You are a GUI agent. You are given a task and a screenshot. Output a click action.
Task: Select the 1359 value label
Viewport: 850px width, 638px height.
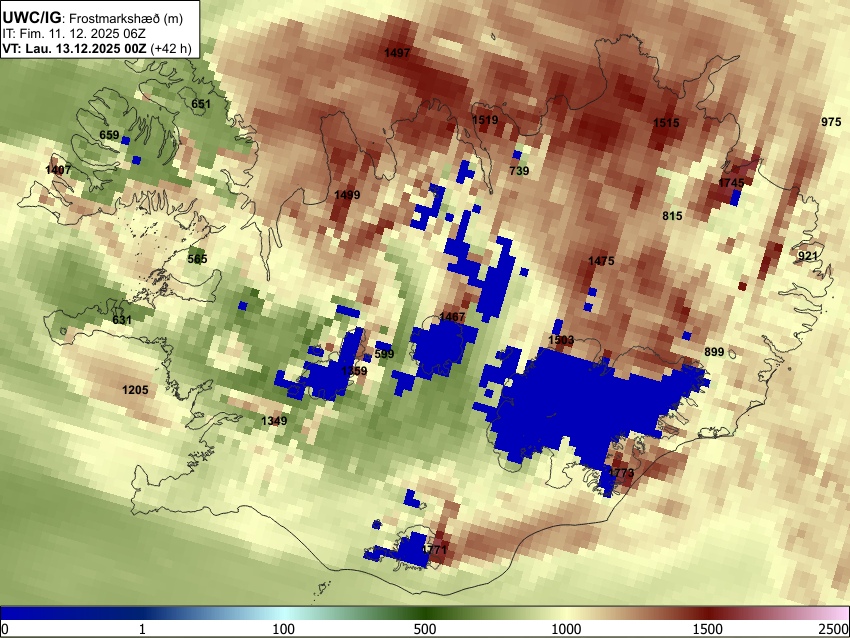[x=355, y=371]
